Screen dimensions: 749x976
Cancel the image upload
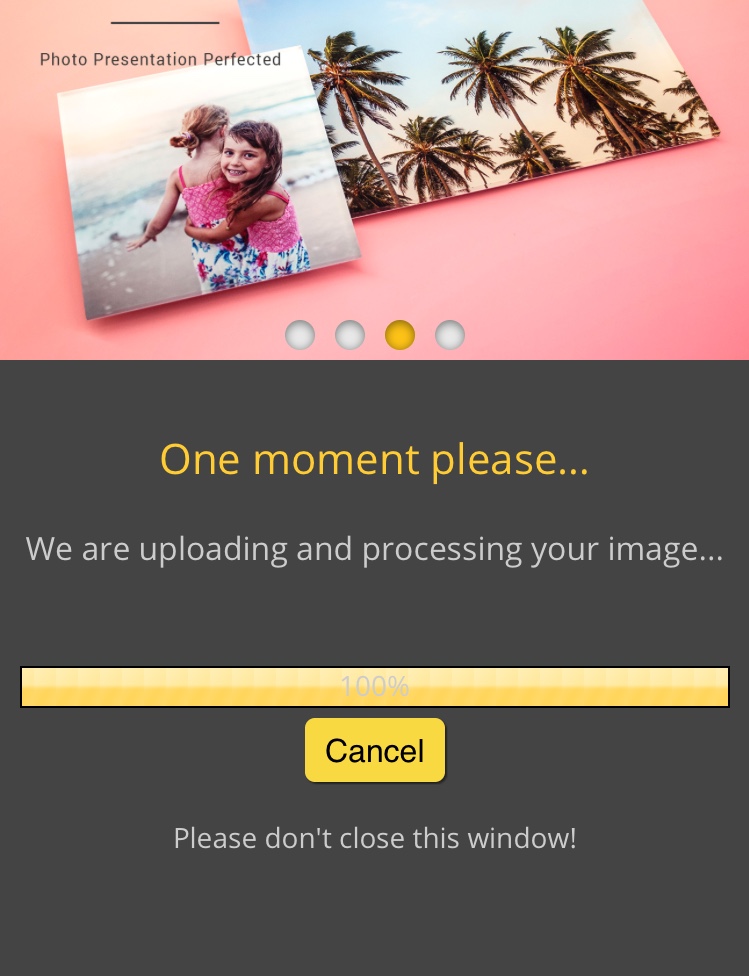(375, 750)
